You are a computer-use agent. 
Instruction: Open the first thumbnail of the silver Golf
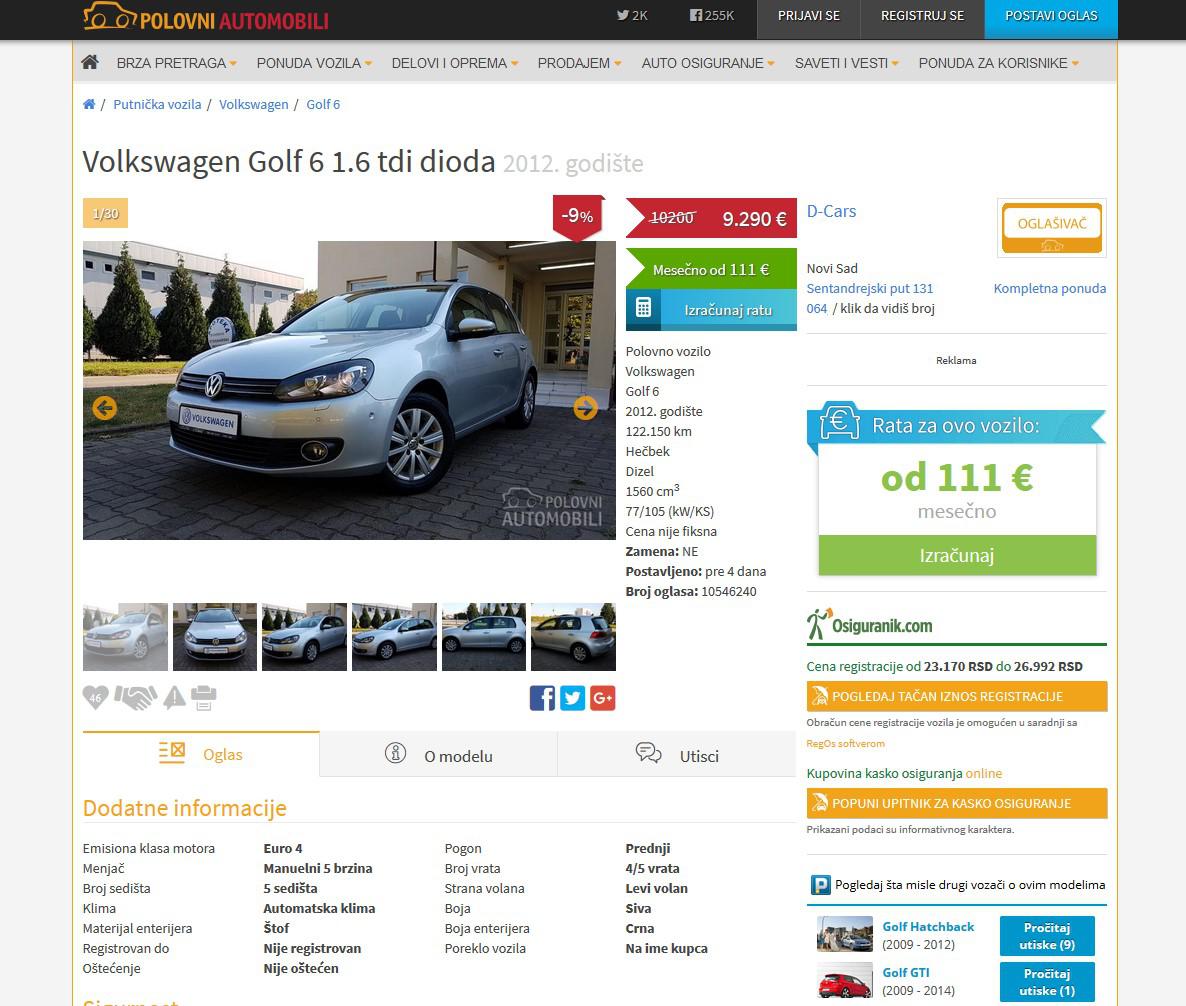click(125, 637)
